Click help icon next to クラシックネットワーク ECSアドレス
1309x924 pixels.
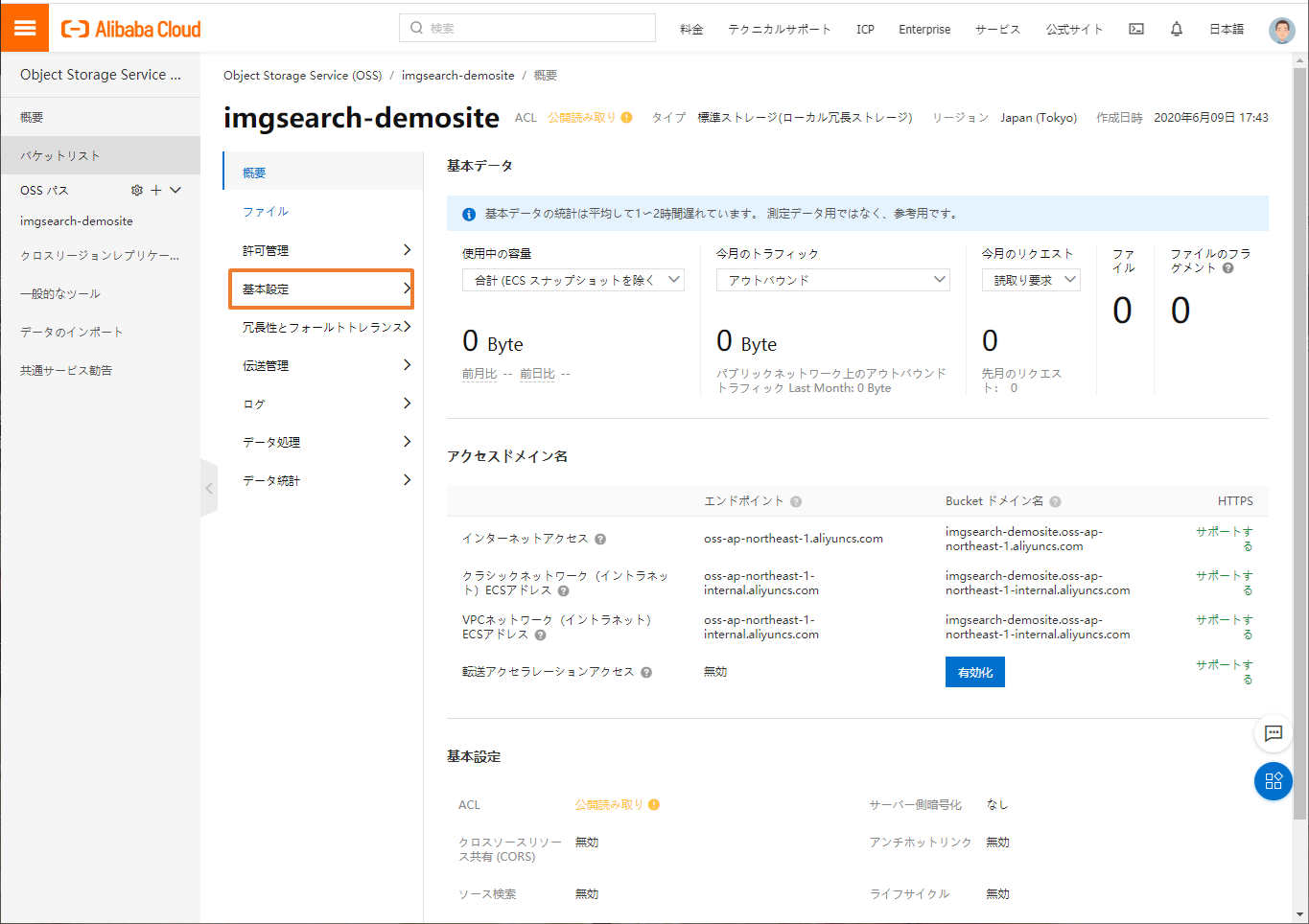(564, 590)
